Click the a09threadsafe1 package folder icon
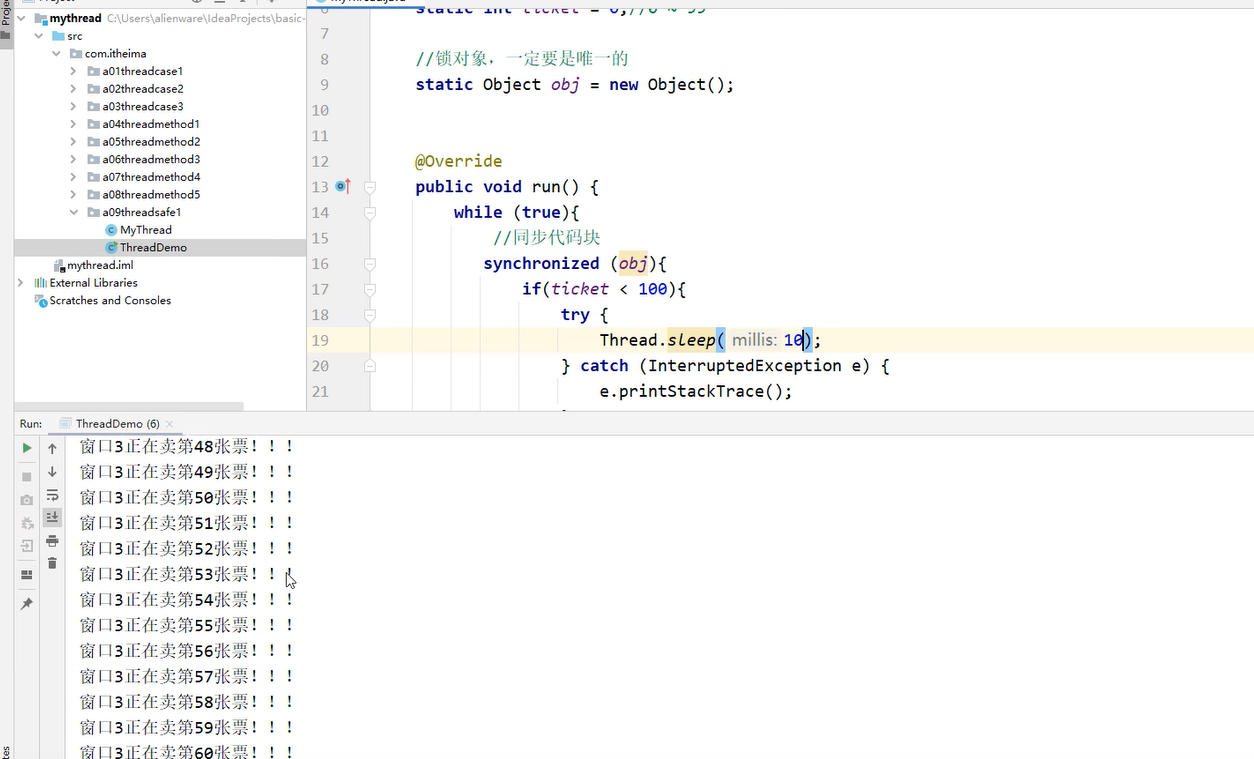 coord(93,212)
